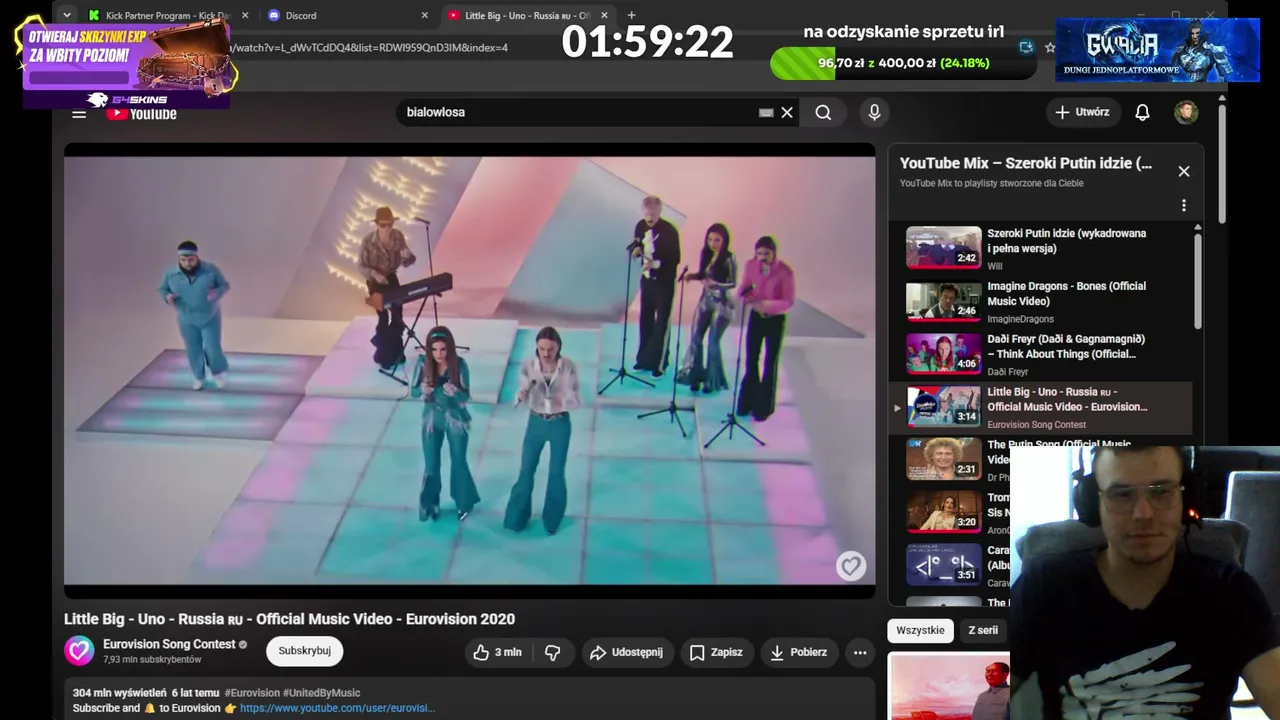Click the #UnitedByMusic hashtag

(x=322, y=693)
